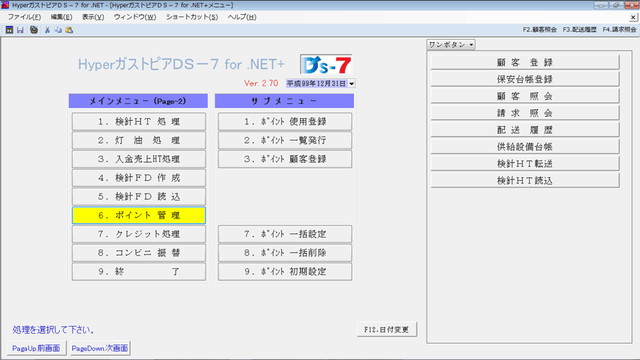Click the cut scissors icon
Screen dimensions: 640x360
(x=47, y=30)
